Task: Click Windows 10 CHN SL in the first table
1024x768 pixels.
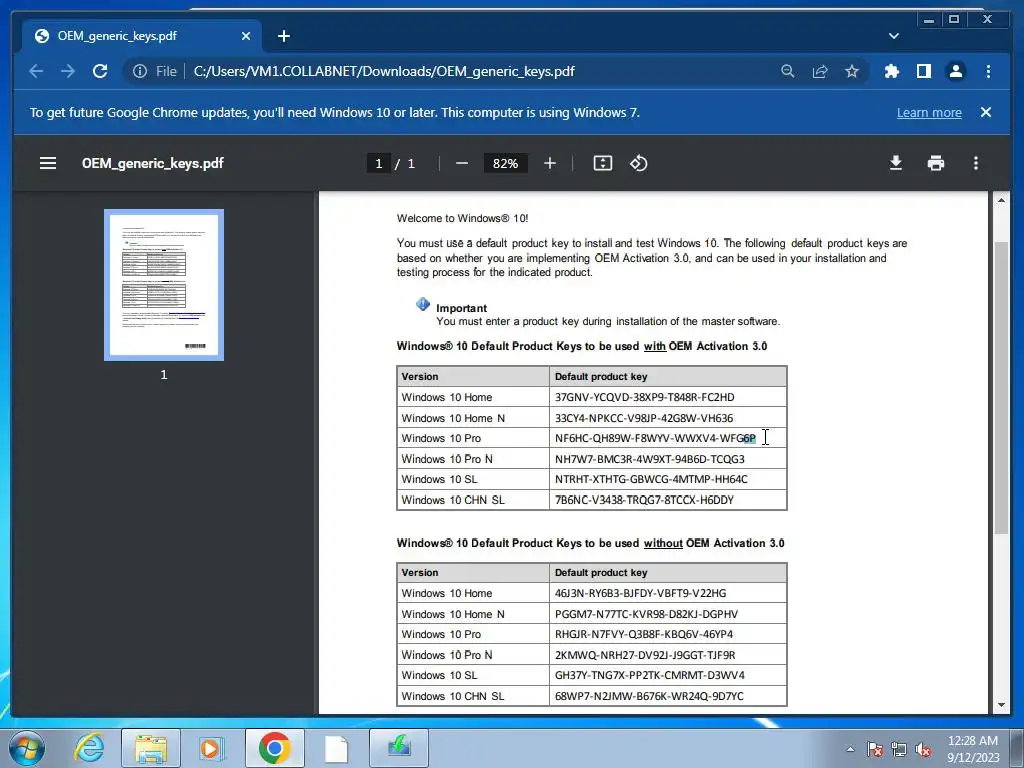Action: 453,500
